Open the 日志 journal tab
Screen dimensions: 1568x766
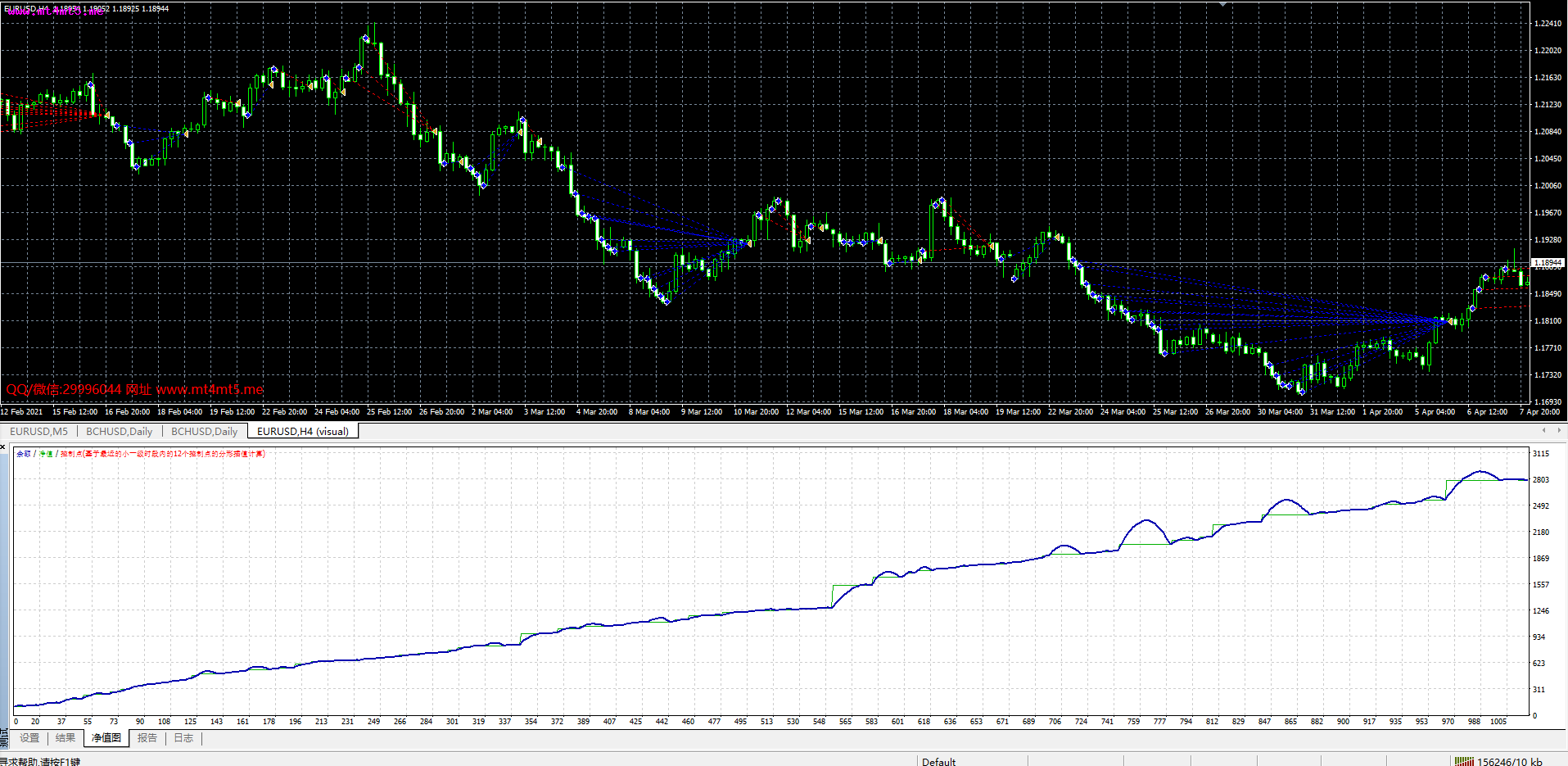point(183,738)
